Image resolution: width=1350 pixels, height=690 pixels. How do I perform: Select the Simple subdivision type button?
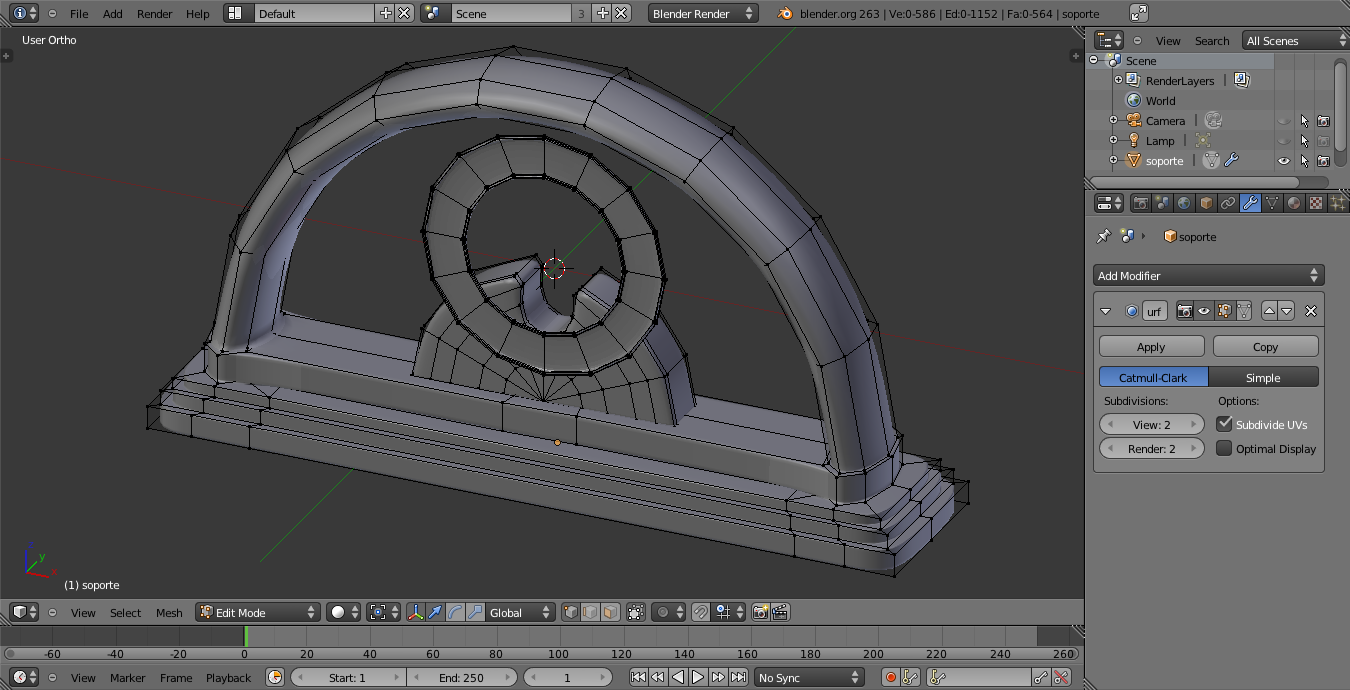pos(1263,377)
